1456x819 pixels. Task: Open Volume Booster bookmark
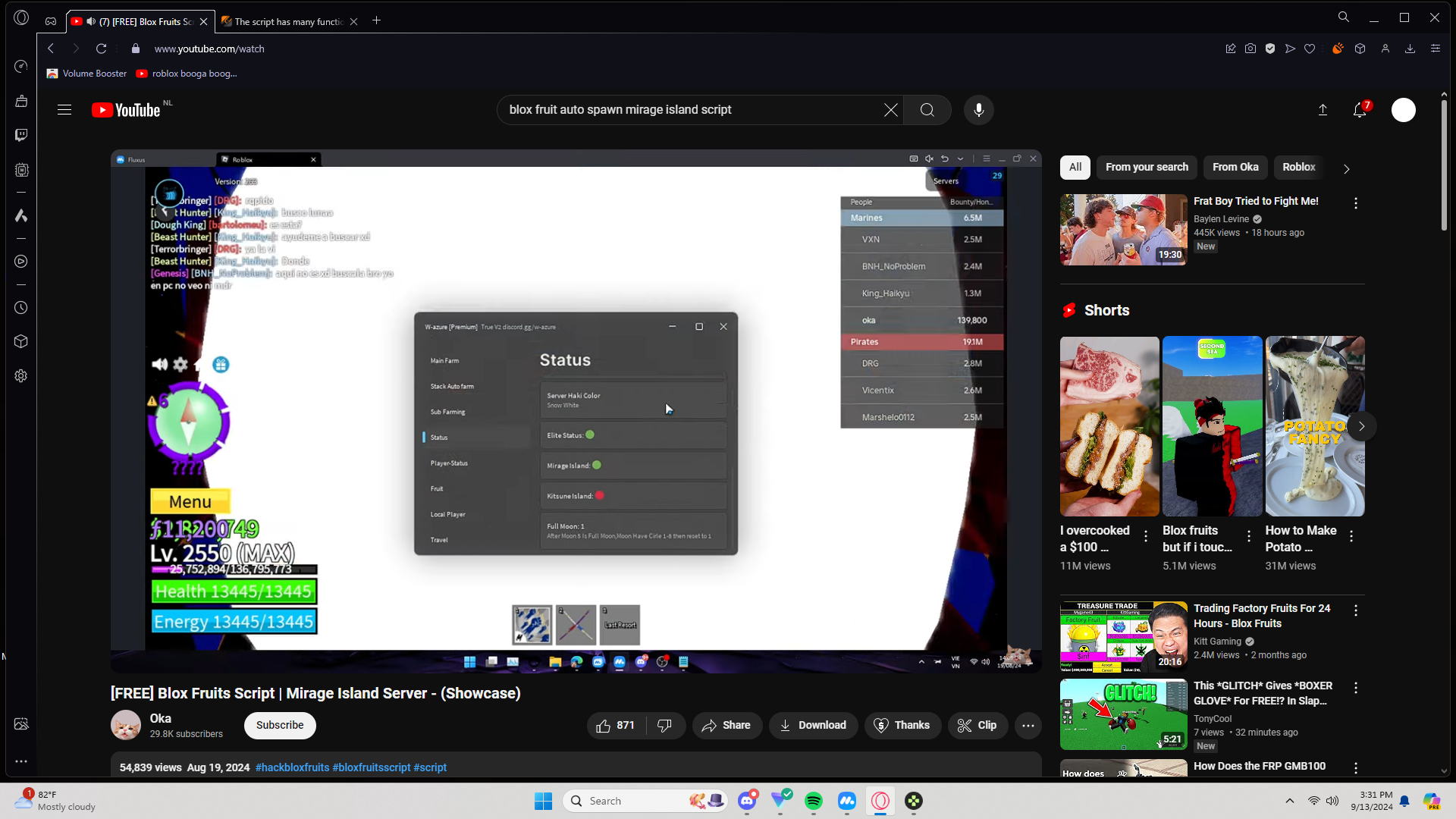tap(86, 74)
